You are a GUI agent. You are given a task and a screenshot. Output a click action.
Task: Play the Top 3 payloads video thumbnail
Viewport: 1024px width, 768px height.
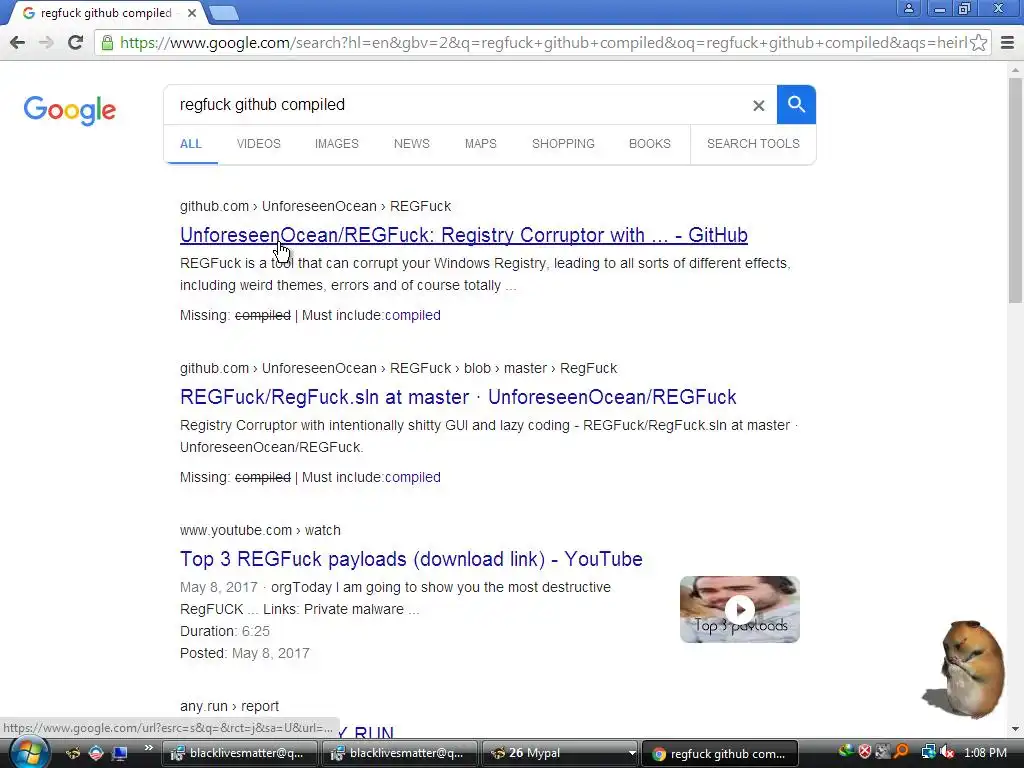[x=739, y=609]
